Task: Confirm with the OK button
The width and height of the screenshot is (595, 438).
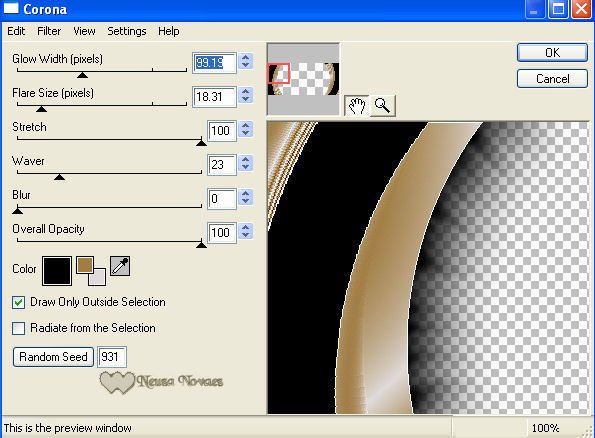Action: click(x=552, y=53)
